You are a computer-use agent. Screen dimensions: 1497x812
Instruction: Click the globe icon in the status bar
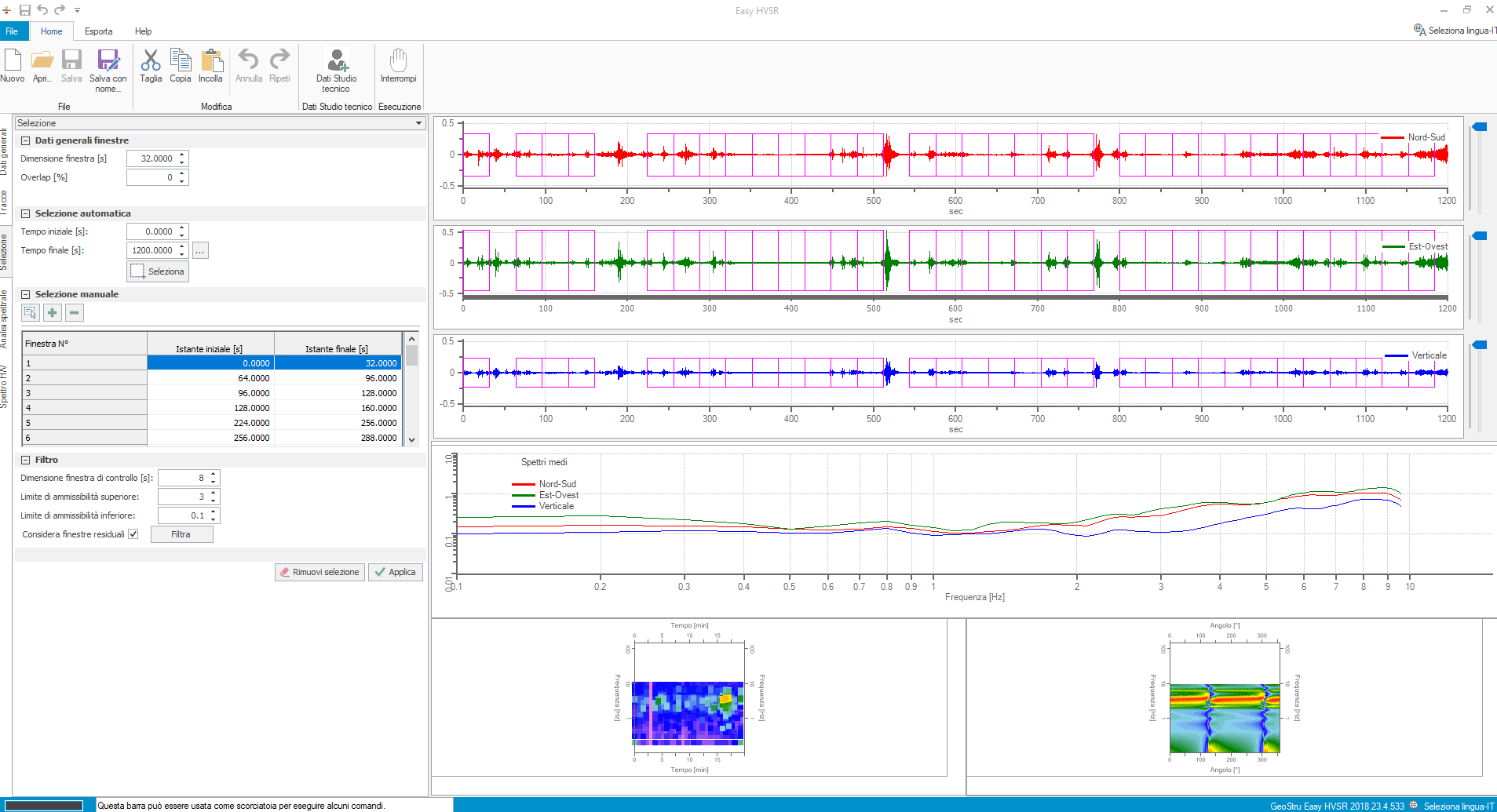click(1415, 805)
